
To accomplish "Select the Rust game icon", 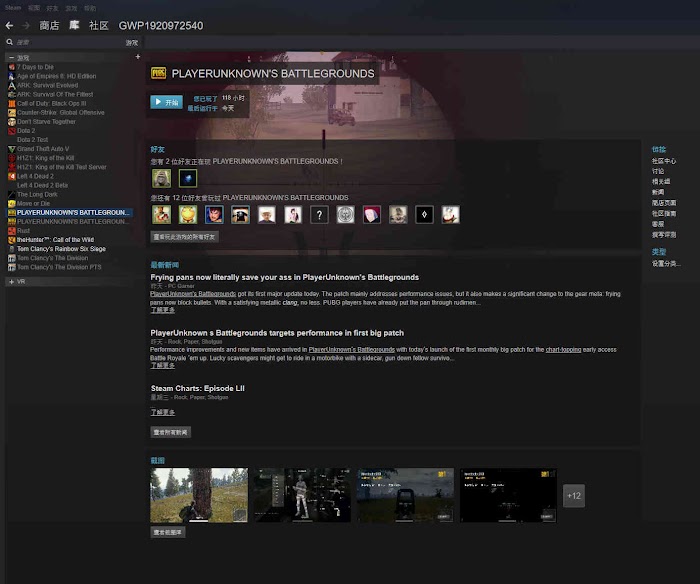I will click(x=12, y=231).
